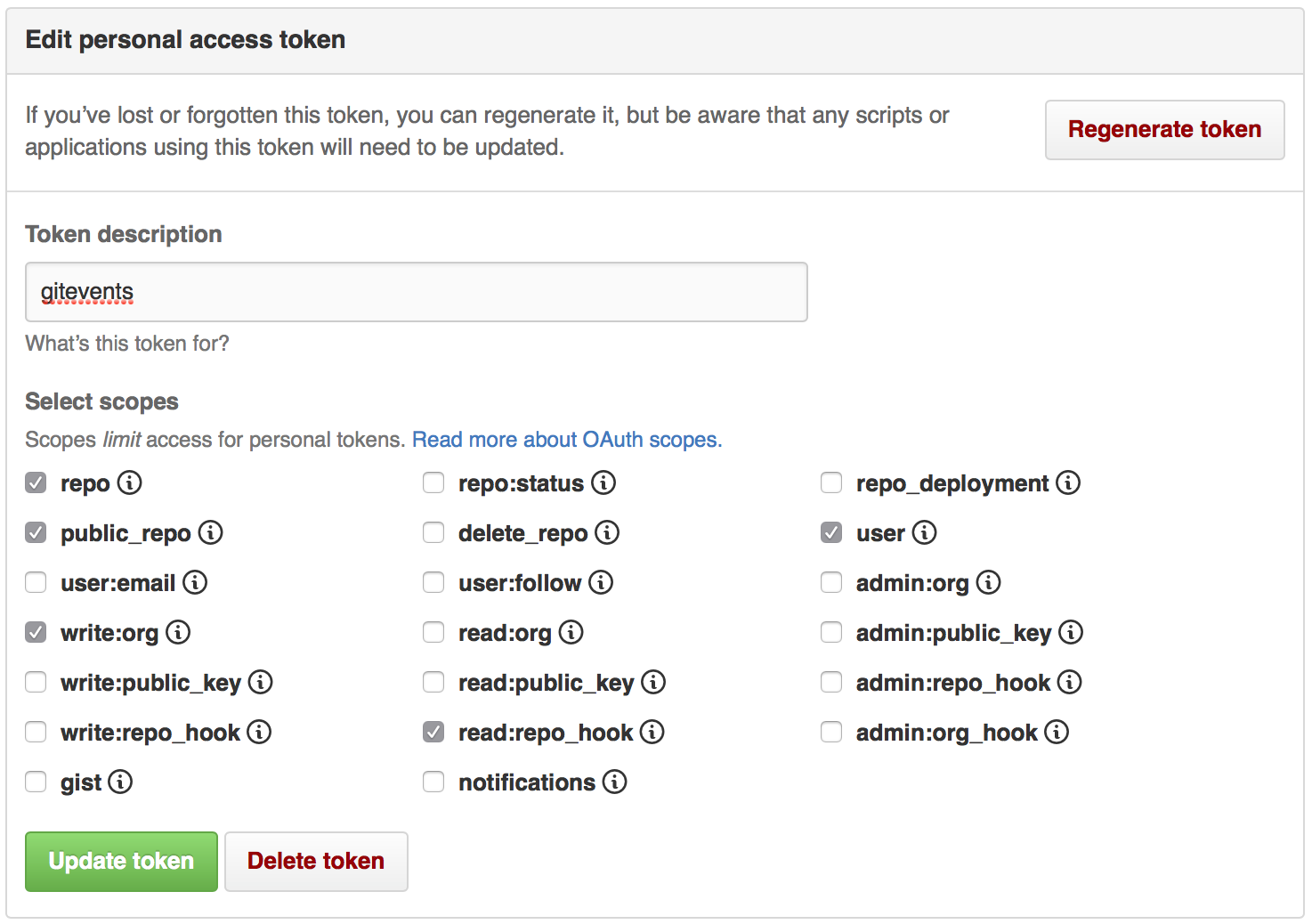Disable the read:repo_hook checkbox
The image size is (1312, 924).
click(x=433, y=732)
